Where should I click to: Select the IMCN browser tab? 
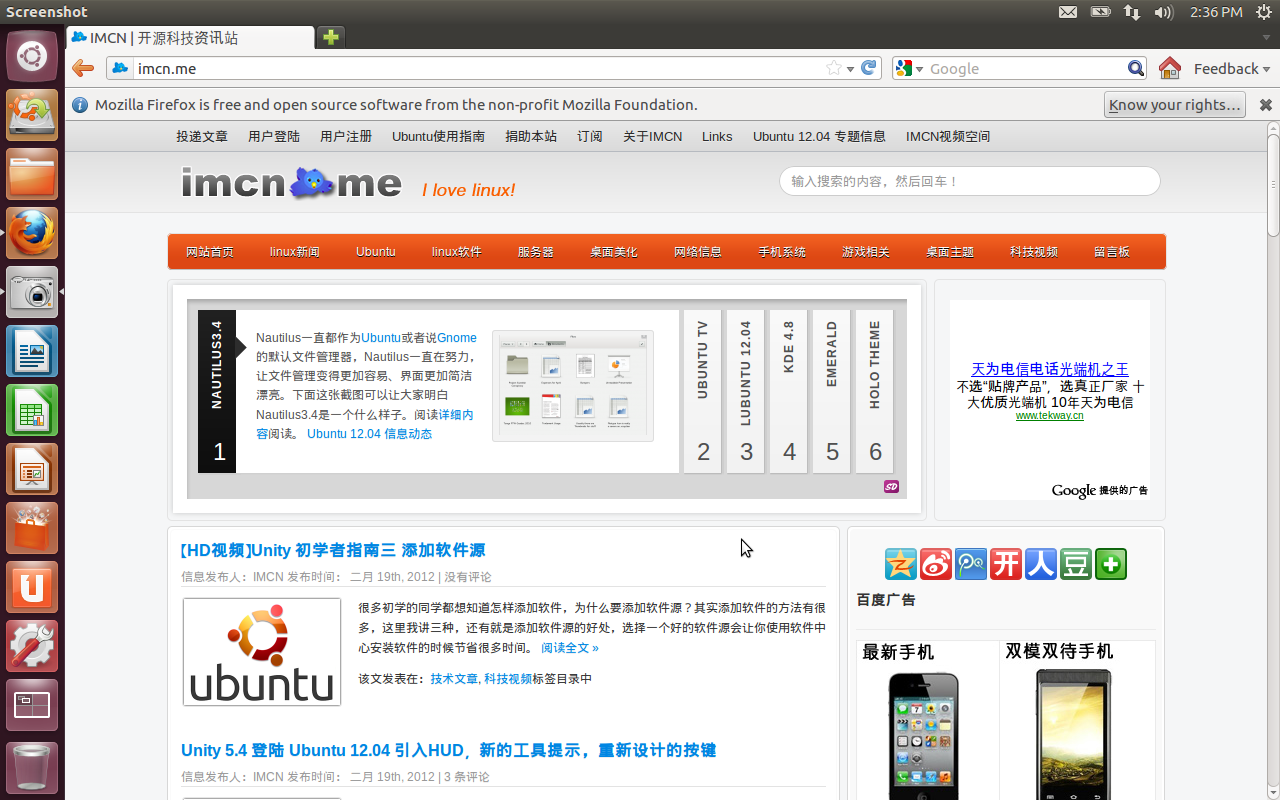click(190, 38)
